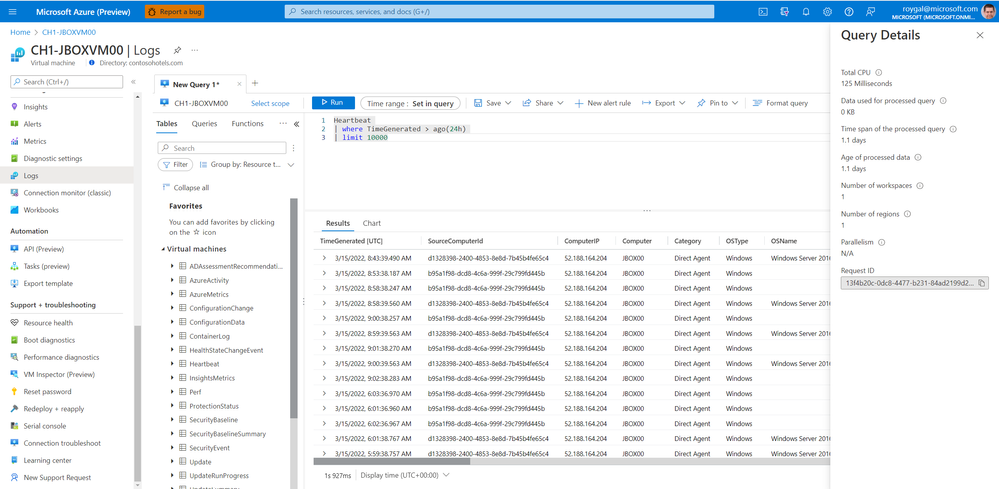Open more options ellipsis beside Functions tab

tap(283, 124)
